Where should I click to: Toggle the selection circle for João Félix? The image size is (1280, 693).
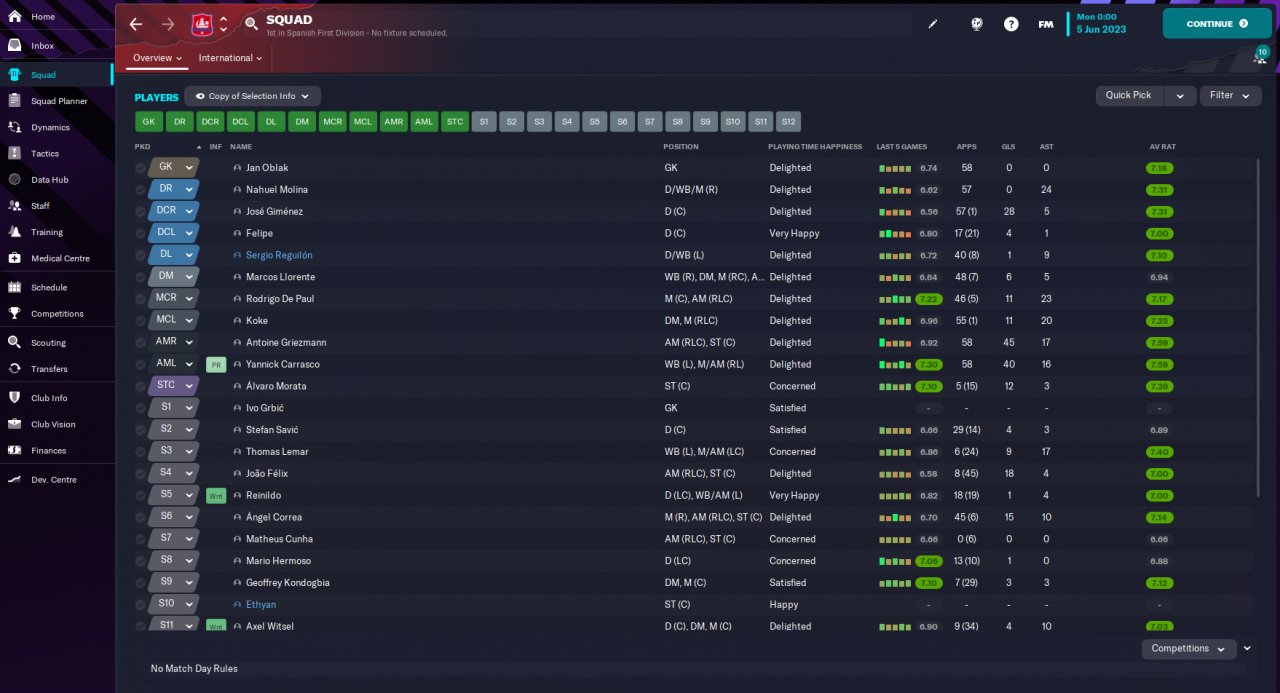pos(140,474)
